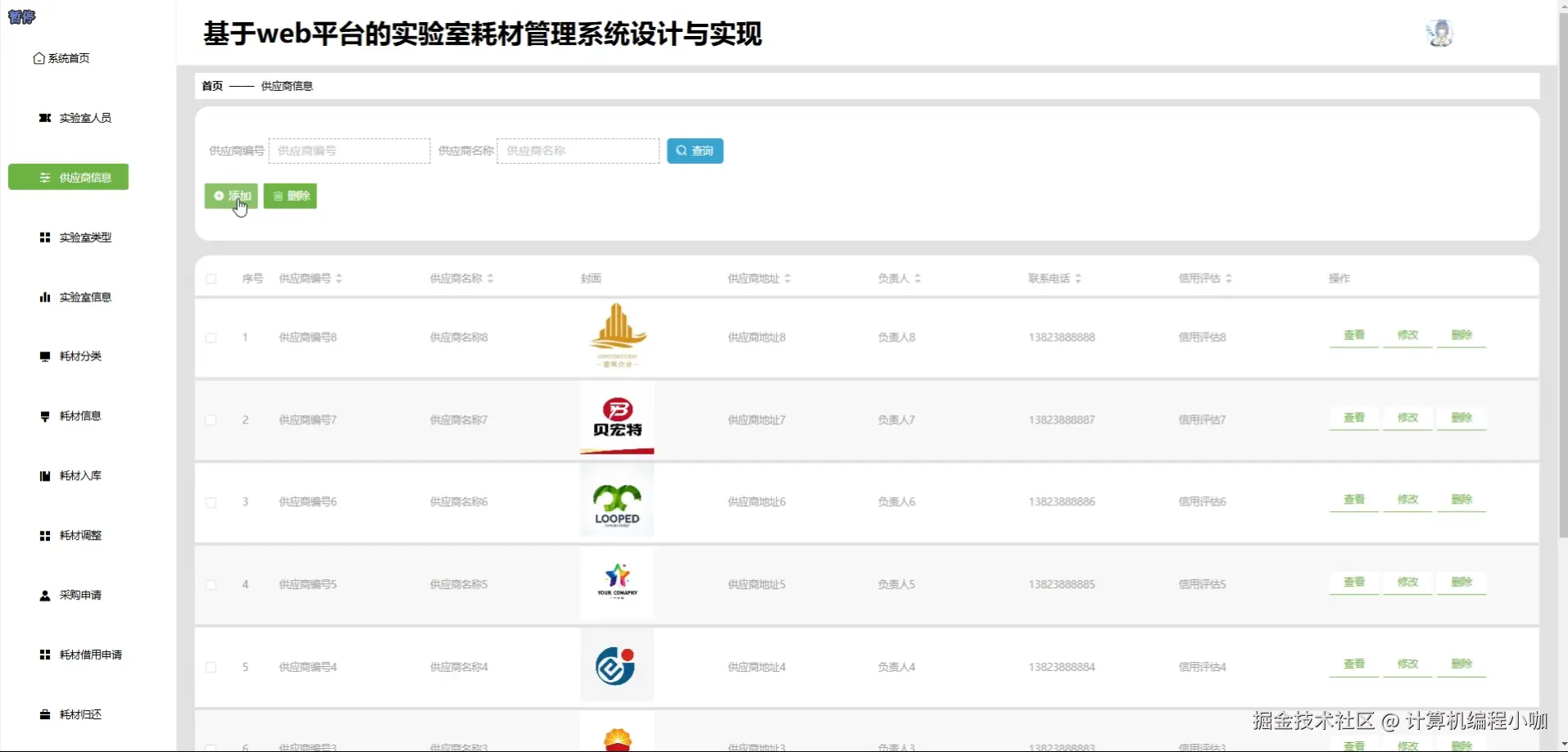This screenshot has height=752, width=1568.
Task: Open 系统首页 in the sidebar
Action: [69, 58]
